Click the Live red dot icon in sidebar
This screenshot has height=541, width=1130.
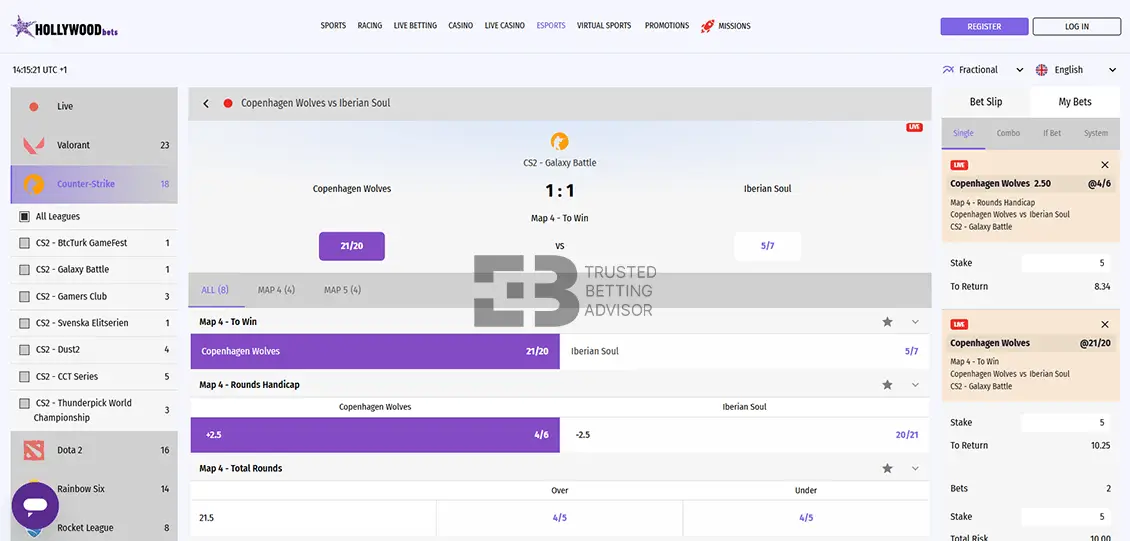coord(34,107)
